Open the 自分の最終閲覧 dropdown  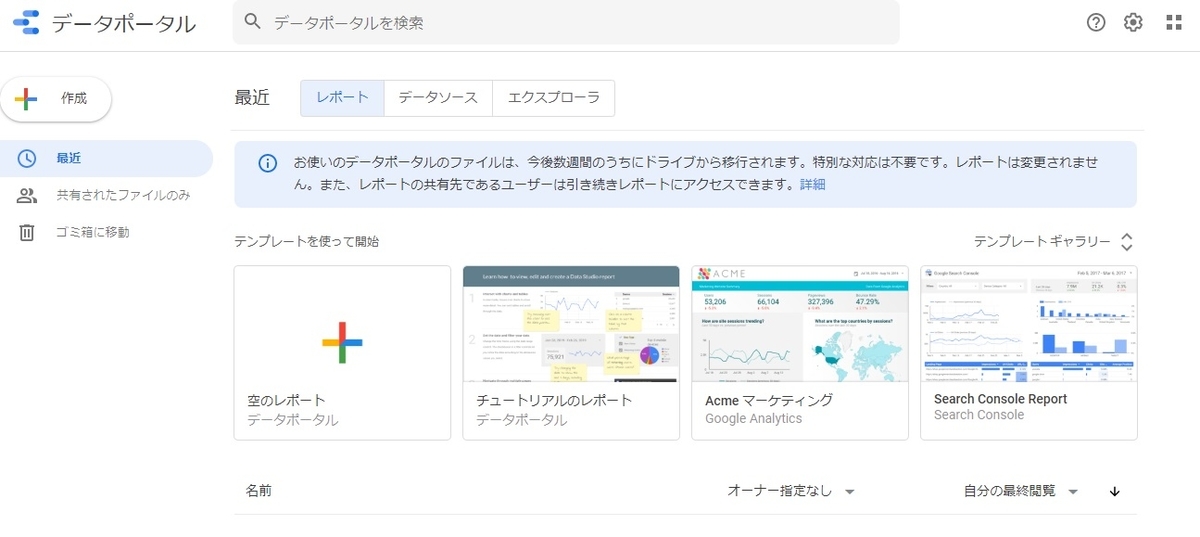[x=1021, y=491]
